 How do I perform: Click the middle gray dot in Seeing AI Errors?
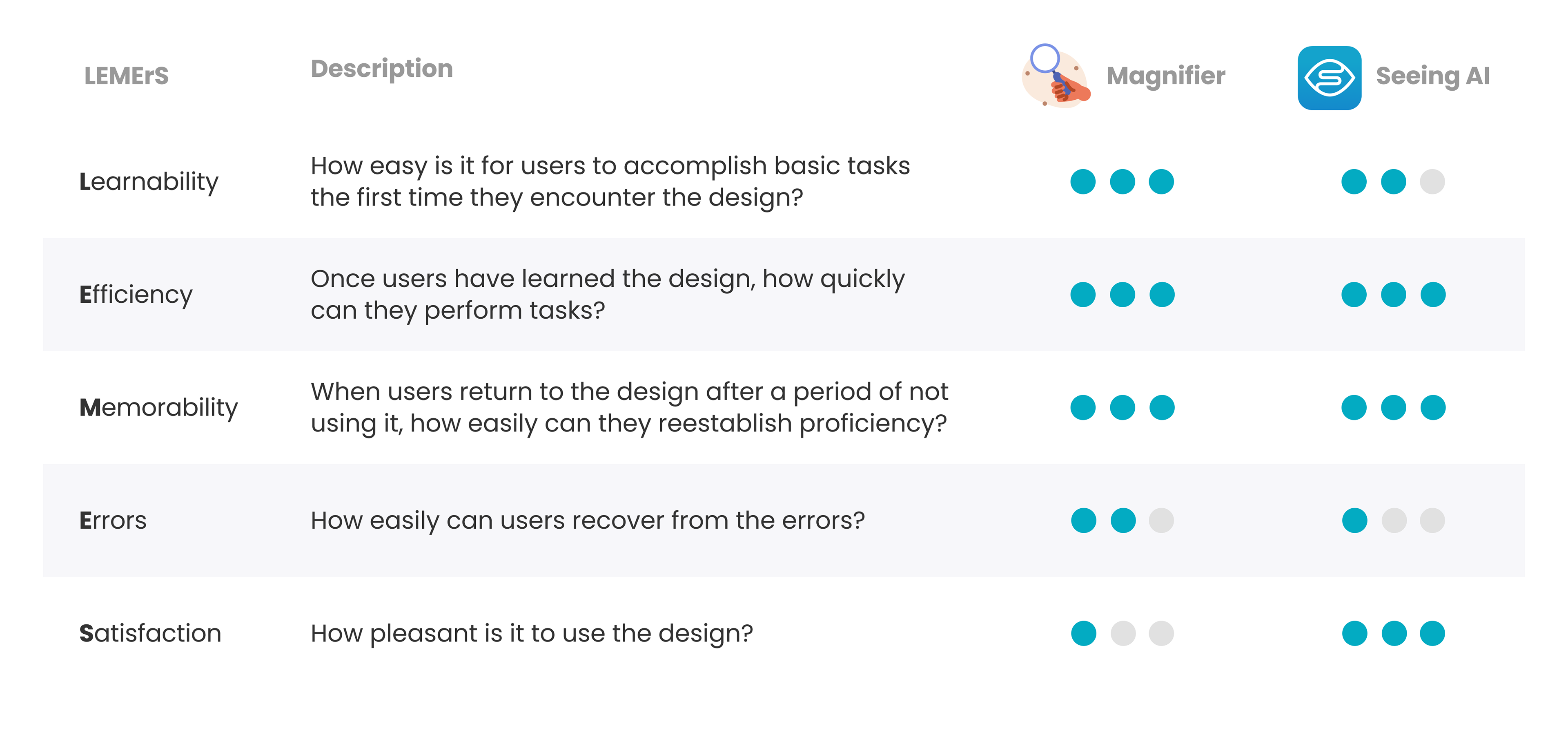coord(1394,521)
